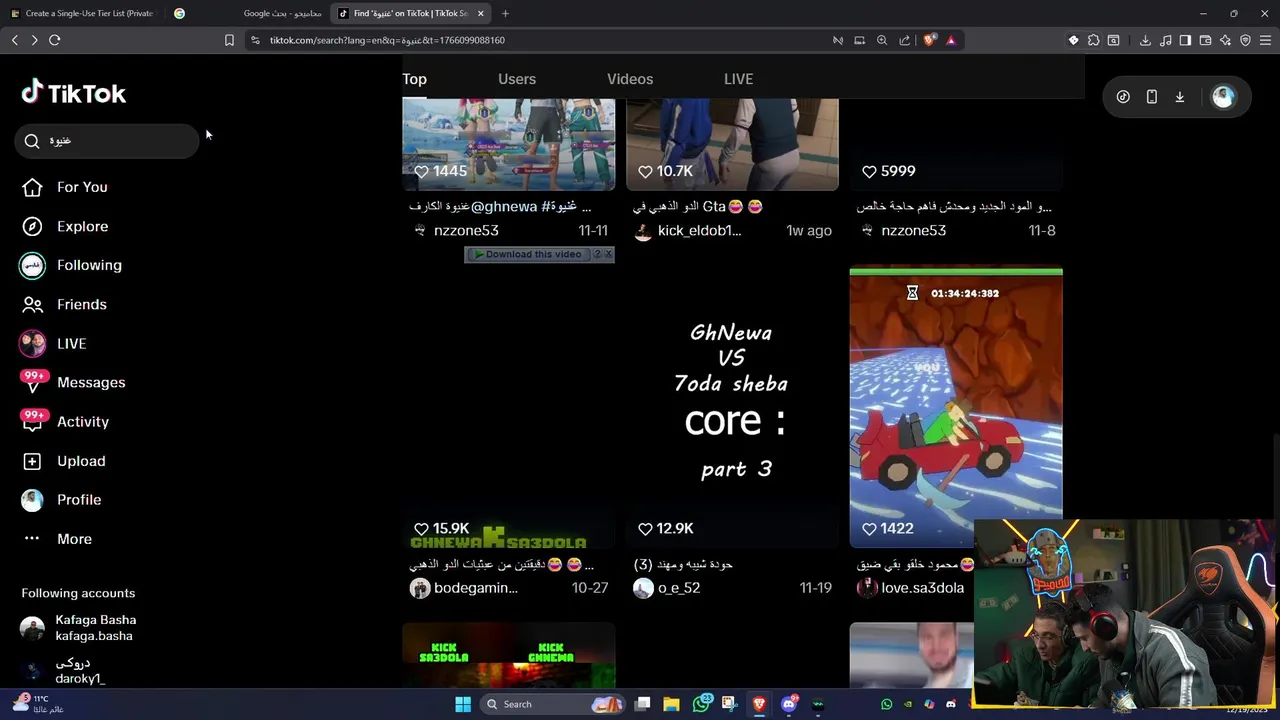Switch to the Videos results tab

[630, 79]
